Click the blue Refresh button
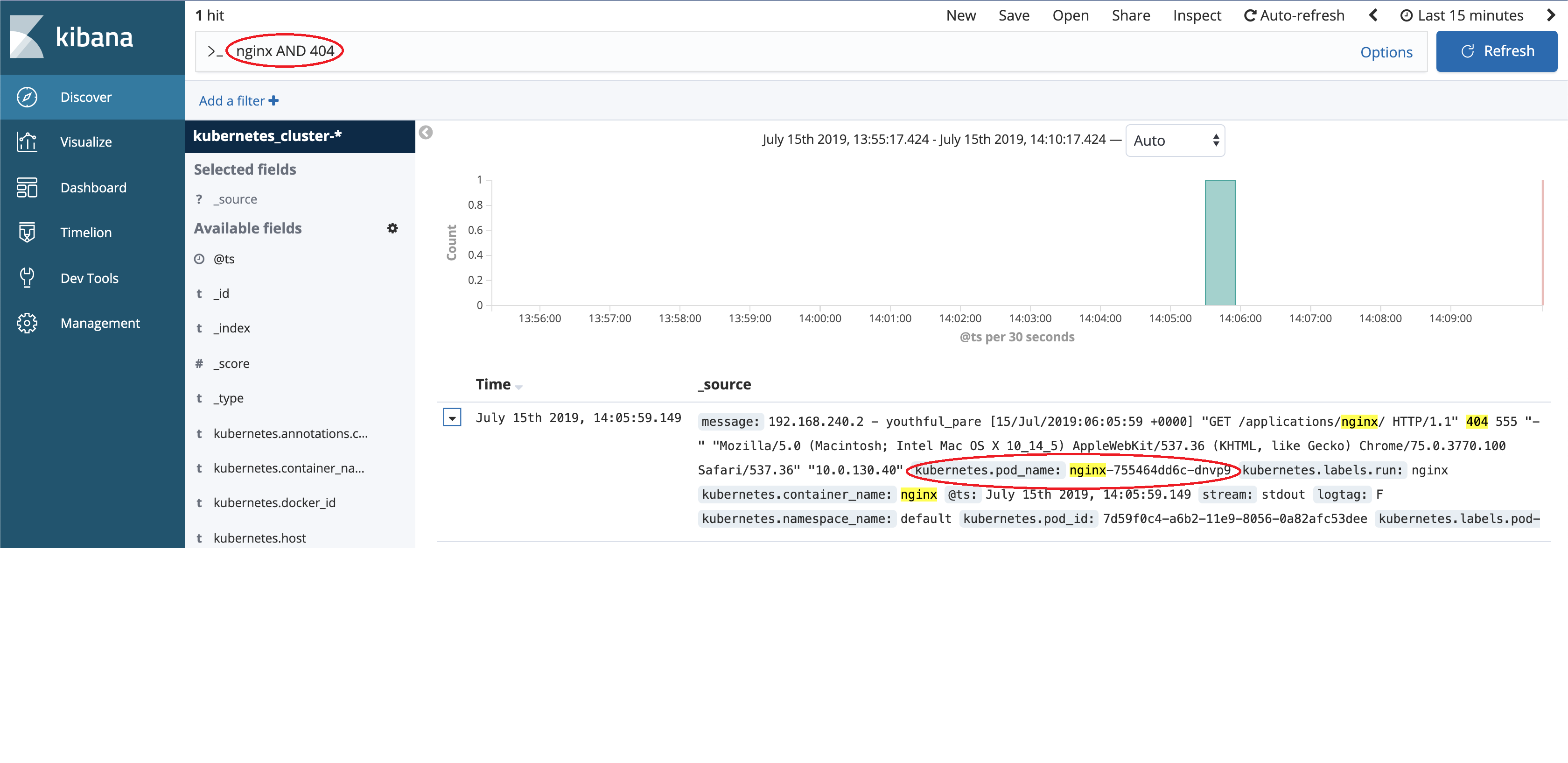 coord(1496,51)
